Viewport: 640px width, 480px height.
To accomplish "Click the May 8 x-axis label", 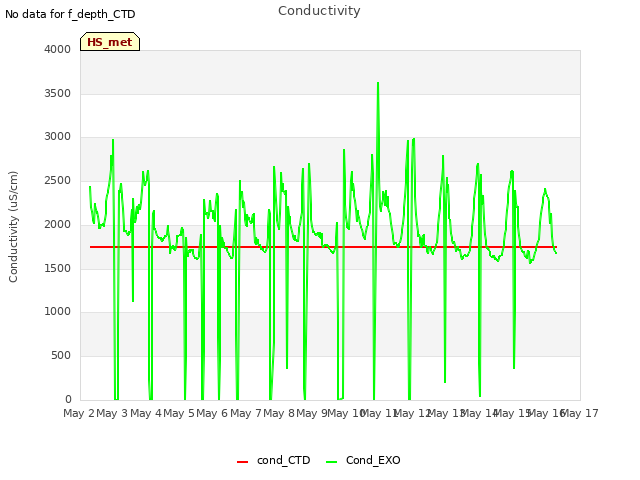I will [x=279, y=413].
